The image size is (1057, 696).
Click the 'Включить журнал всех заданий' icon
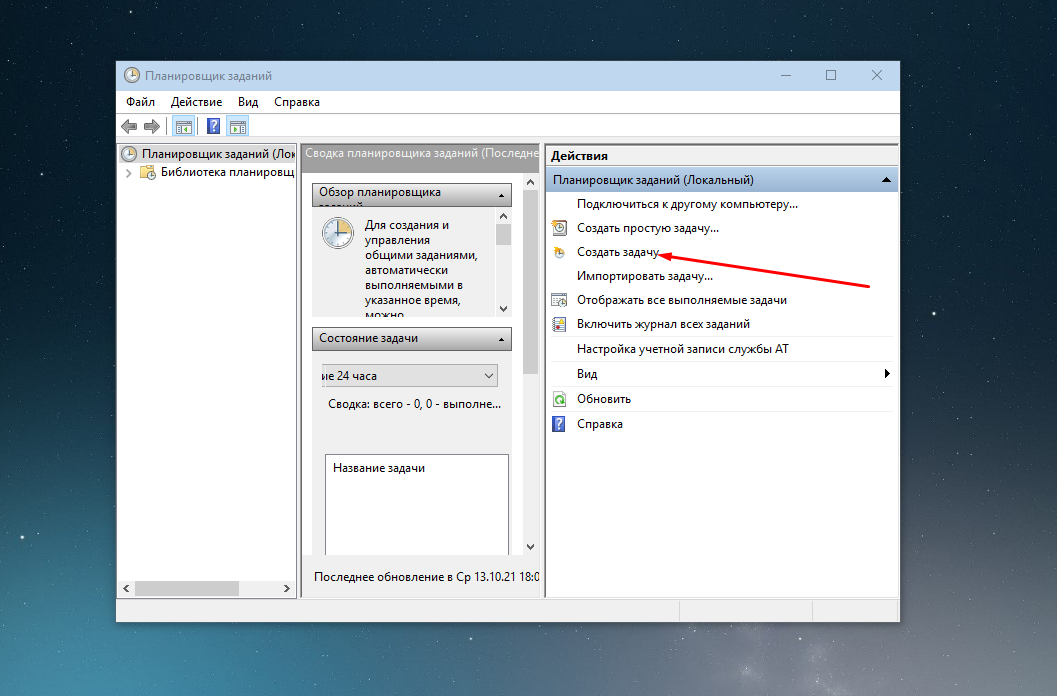pyautogui.click(x=559, y=324)
